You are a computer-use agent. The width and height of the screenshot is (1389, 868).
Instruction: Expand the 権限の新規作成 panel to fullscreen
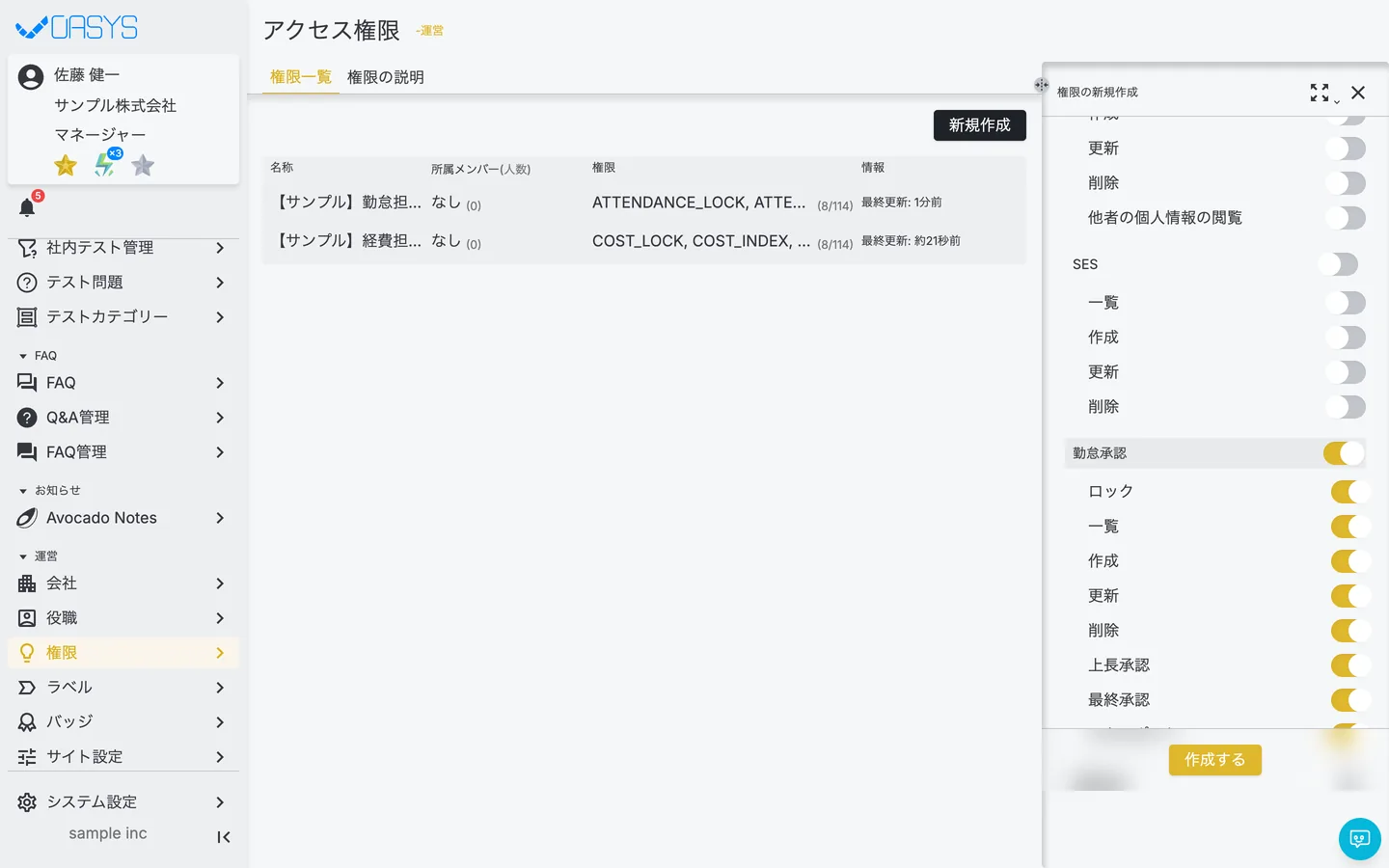[1320, 93]
